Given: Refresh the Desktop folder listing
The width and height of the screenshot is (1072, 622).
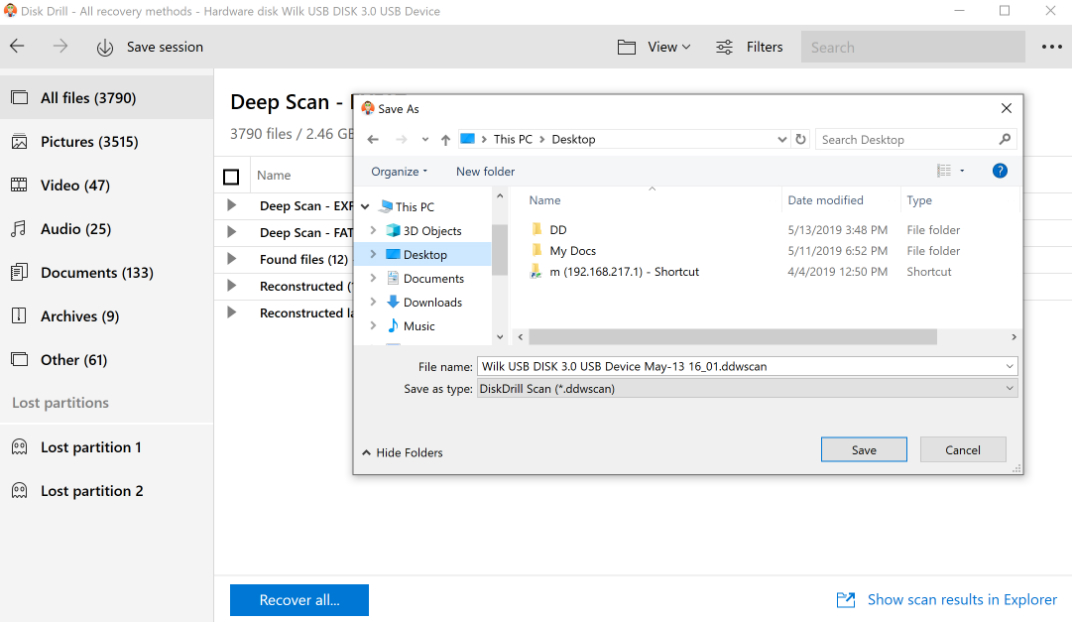Looking at the screenshot, I should [801, 139].
